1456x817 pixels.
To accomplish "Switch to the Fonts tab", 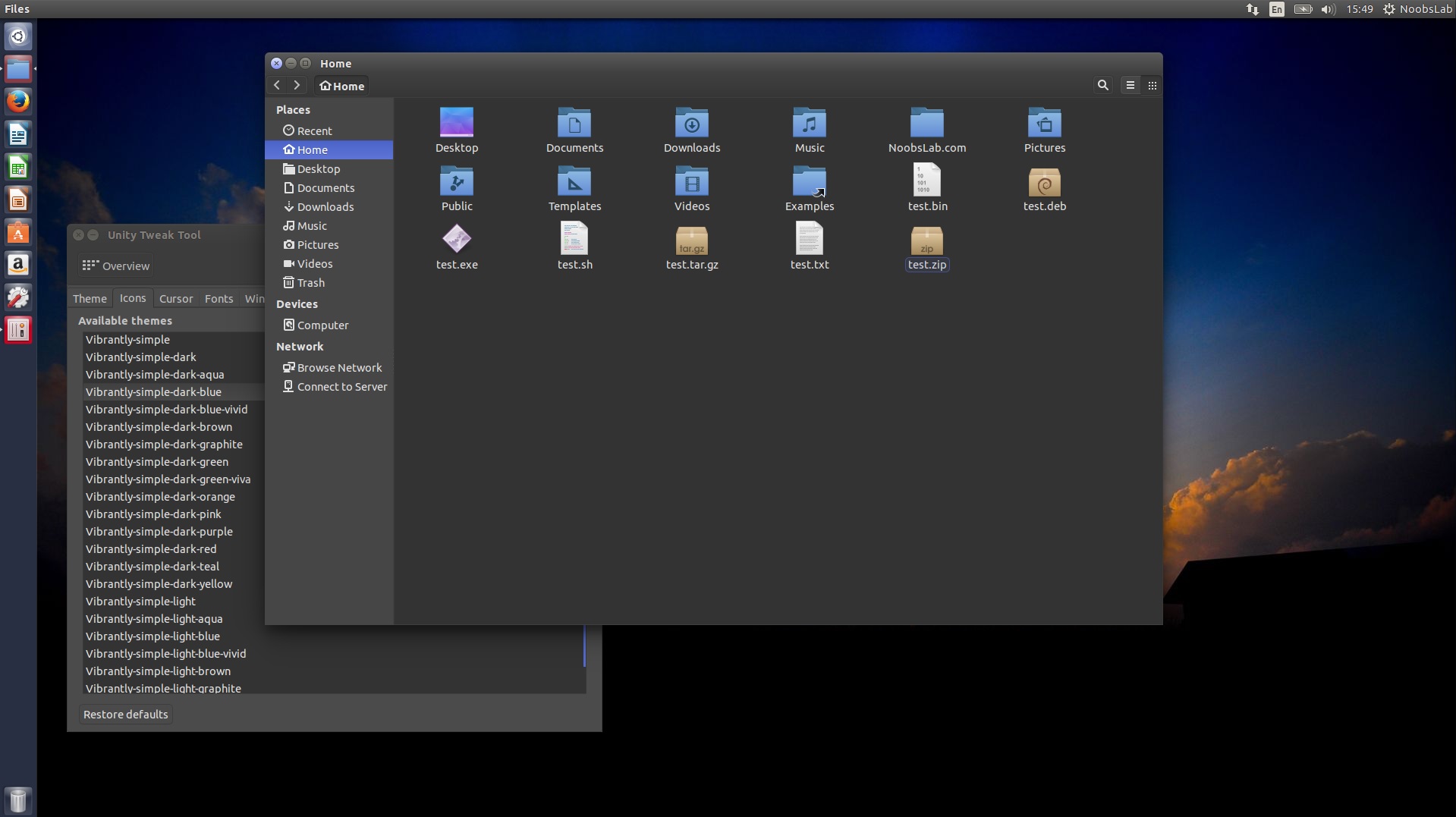I will tap(219, 299).
